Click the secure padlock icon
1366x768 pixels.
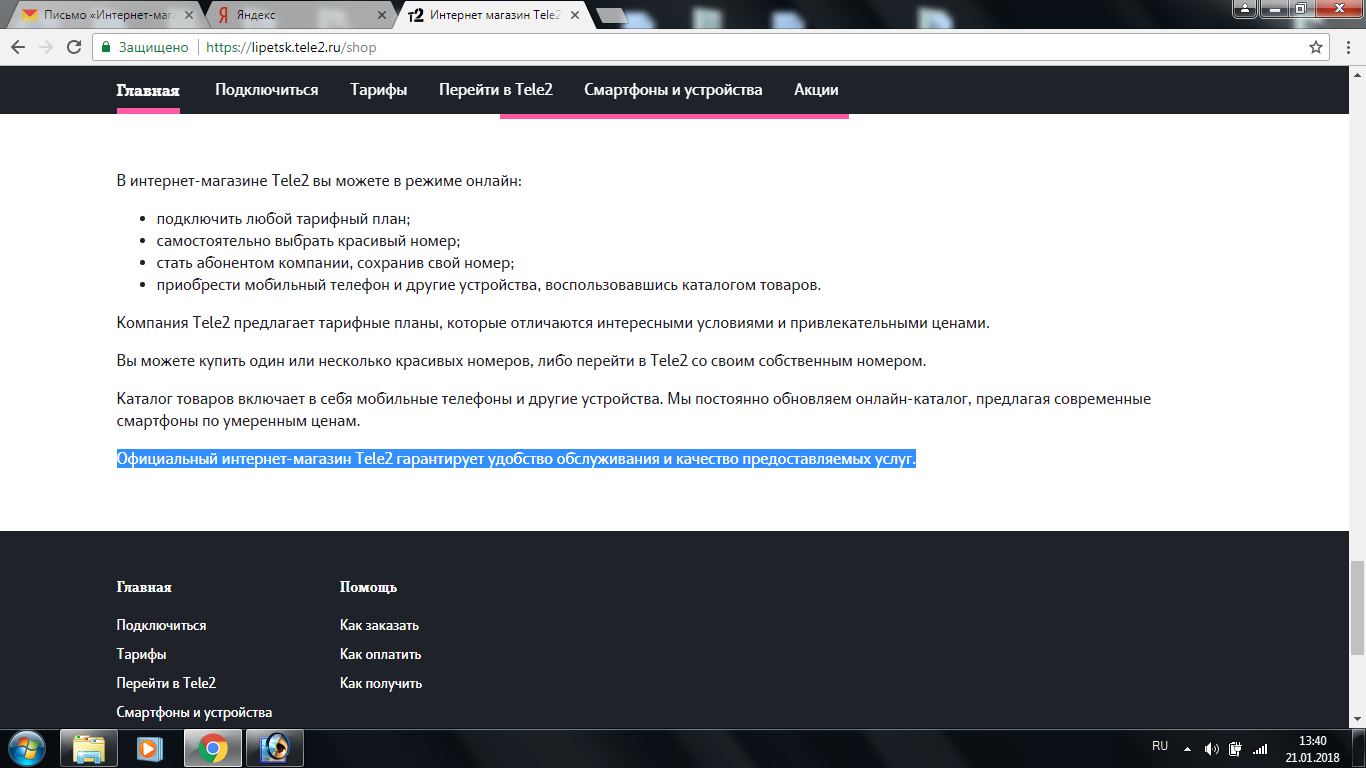(x=106, y=47)
